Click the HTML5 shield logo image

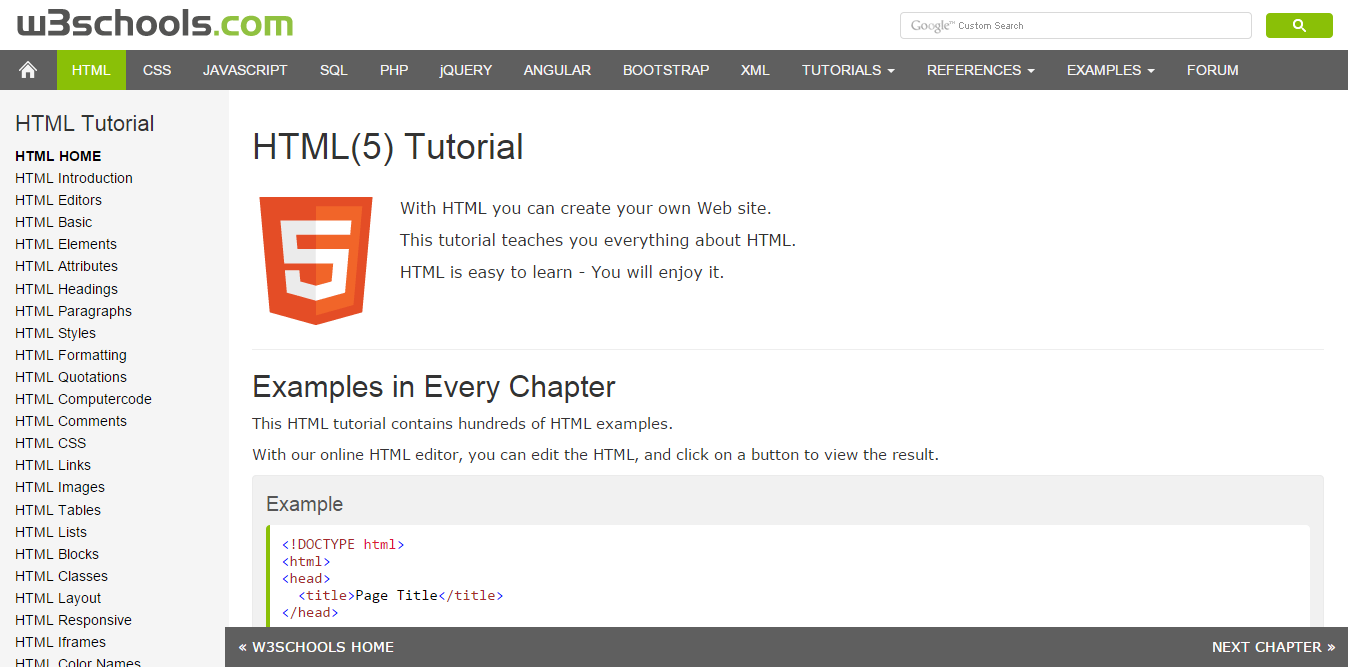pos(316,260)
